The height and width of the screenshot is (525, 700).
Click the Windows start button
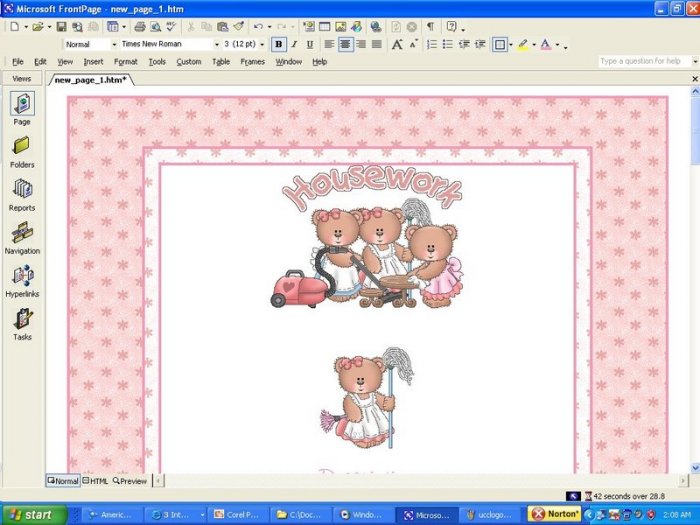[x=34, y=514]
